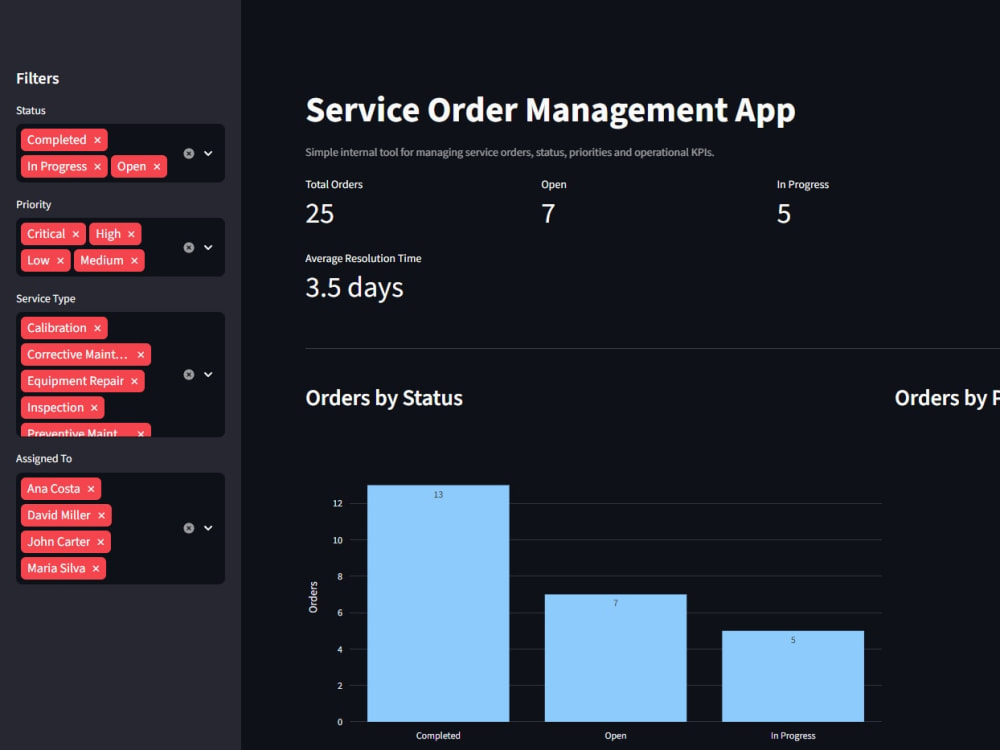
Task: Remove the In Progress status tag
Action: (97, 166)
